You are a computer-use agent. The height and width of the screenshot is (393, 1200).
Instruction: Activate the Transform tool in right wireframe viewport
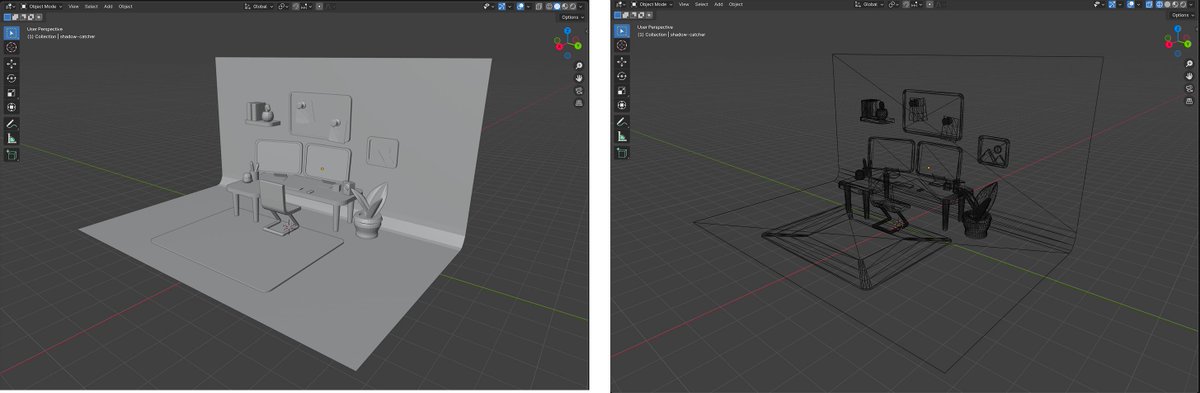[x=622, y=106]
